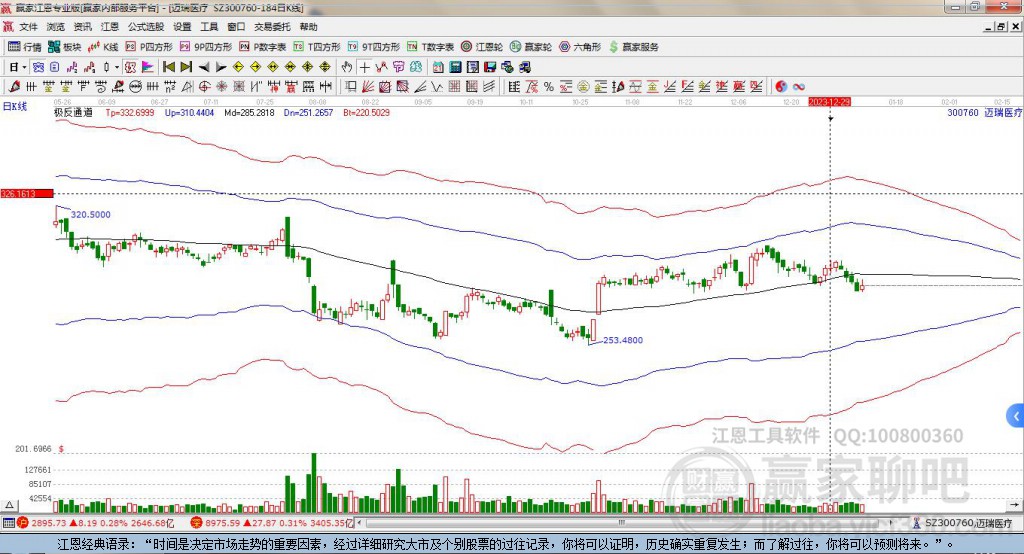Expand the candlestick style dropdown arrow

point(117,67)
